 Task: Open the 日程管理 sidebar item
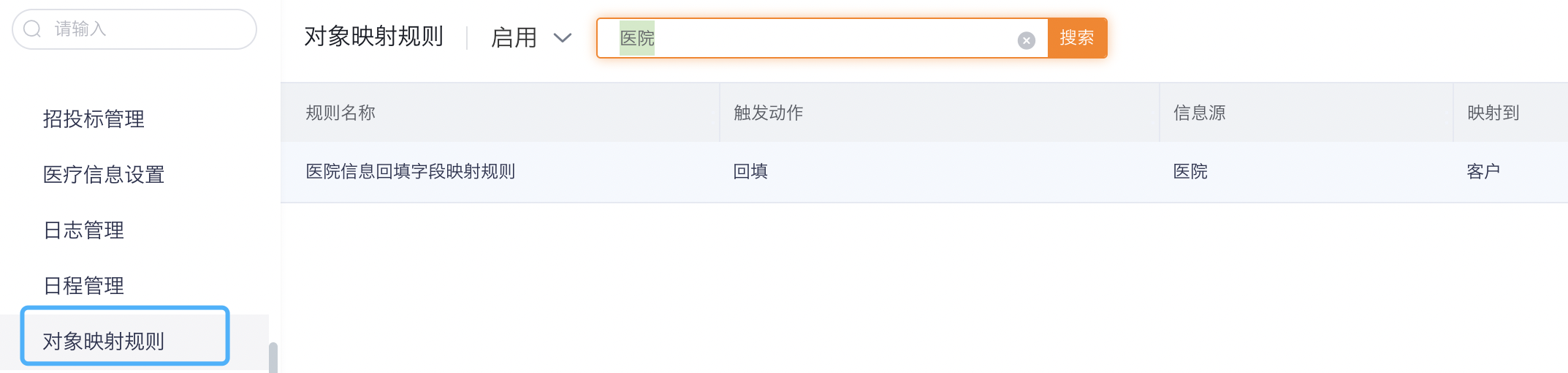point(83,285)
